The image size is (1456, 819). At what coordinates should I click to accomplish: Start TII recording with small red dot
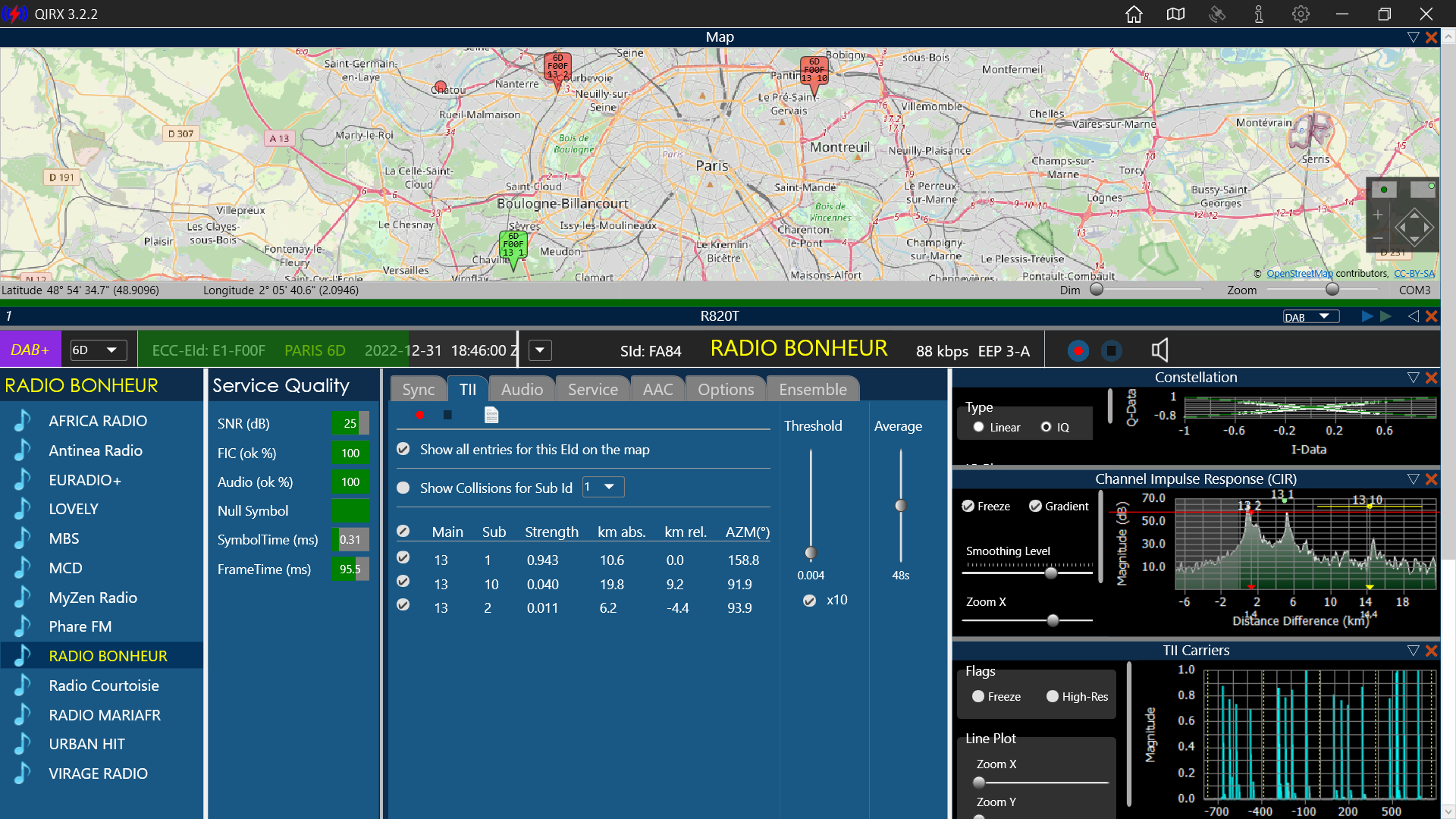[x=420, y=415]
